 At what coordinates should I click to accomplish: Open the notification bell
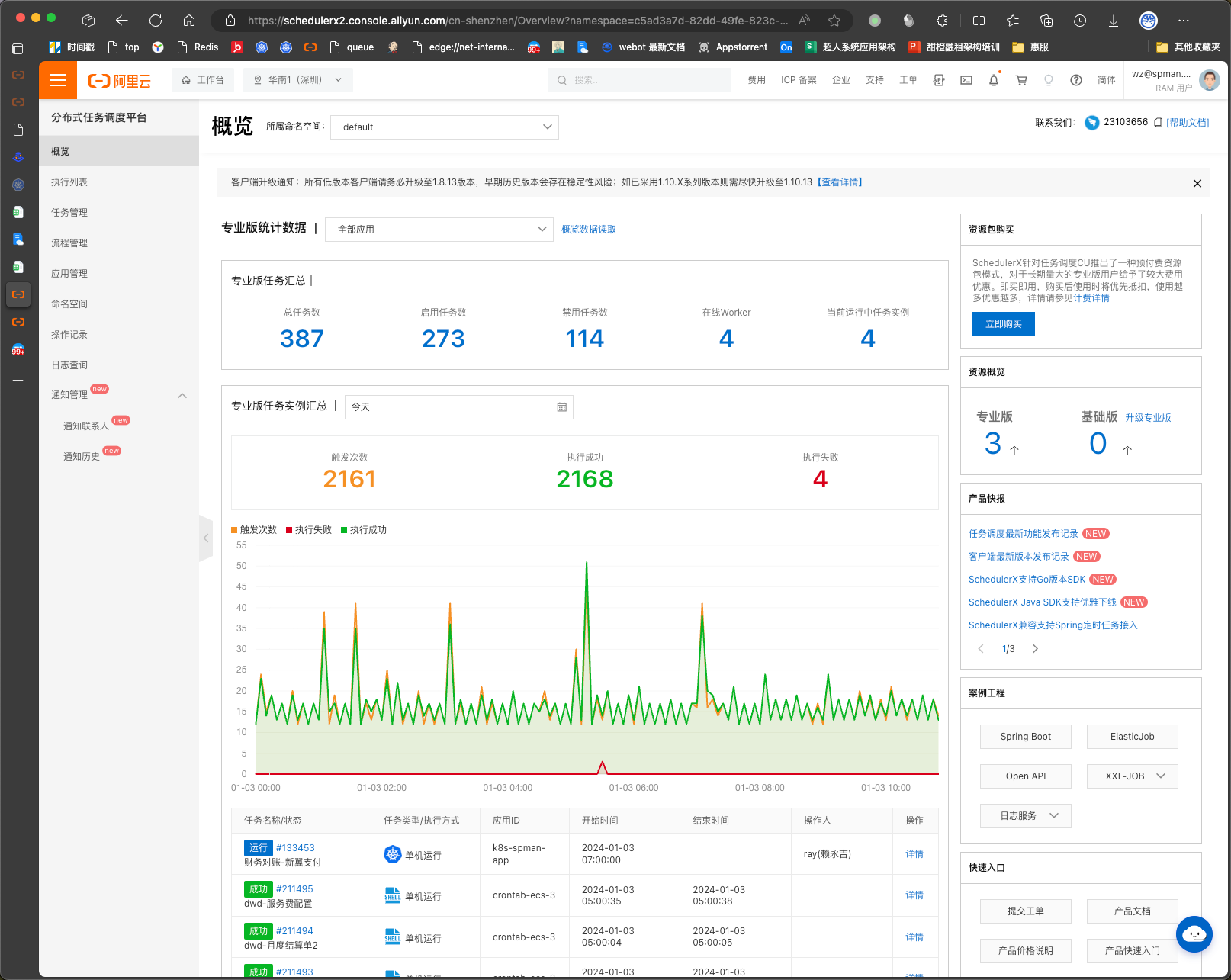[x=994, y=80]
